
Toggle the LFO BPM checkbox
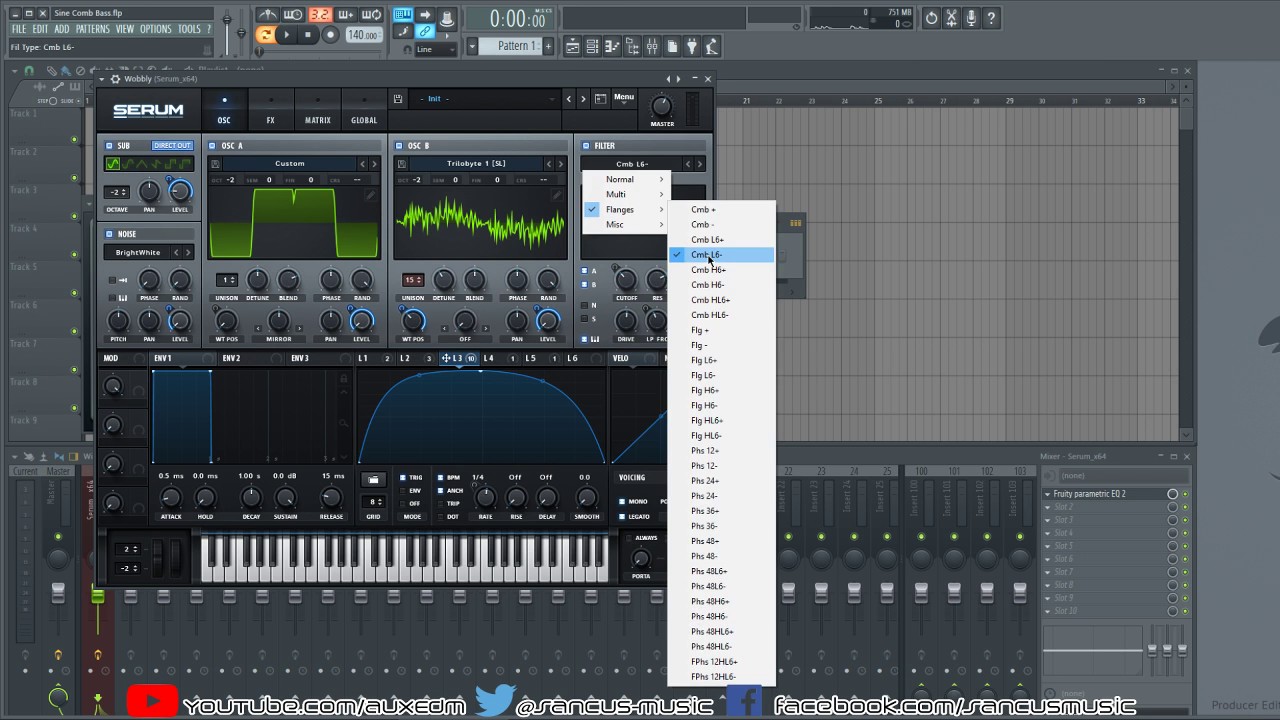[x=441, y=478]
